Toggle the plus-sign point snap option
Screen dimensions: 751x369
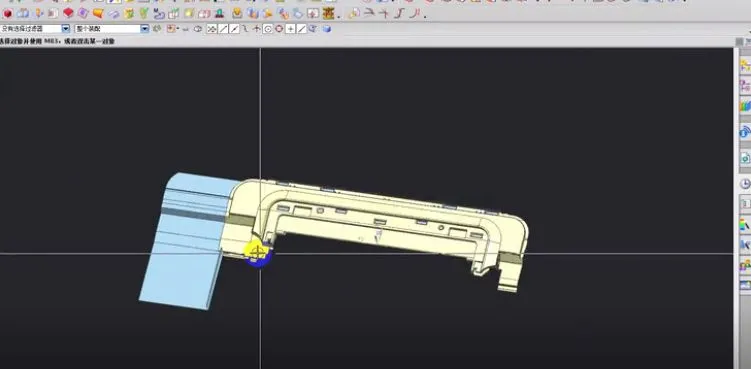[290, 29]
